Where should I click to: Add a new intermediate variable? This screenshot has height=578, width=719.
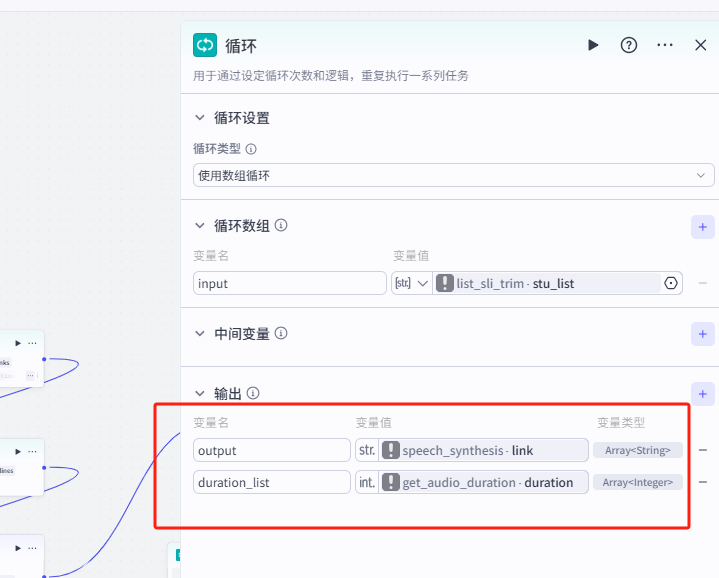point(703,334)
